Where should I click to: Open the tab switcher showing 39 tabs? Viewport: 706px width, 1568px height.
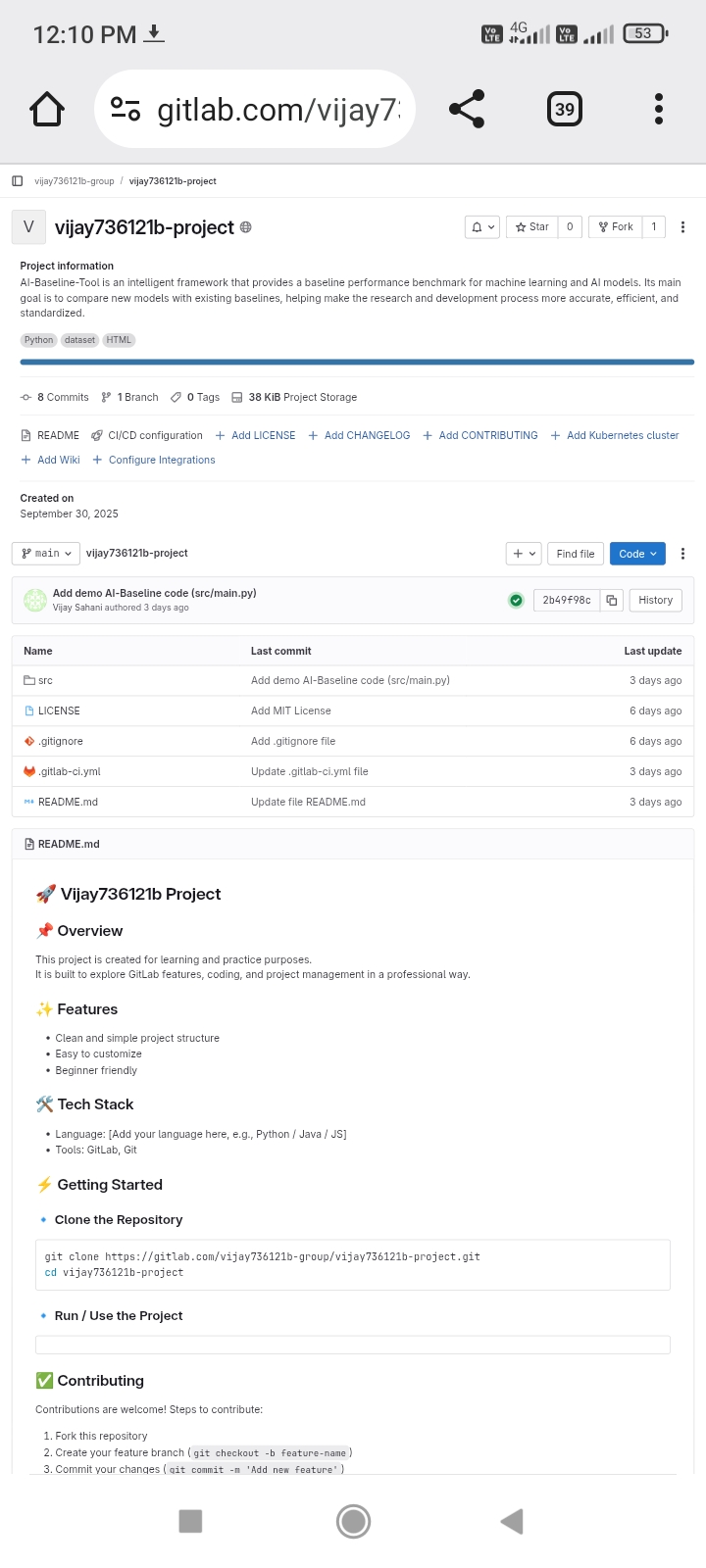[x=565, y=109]
